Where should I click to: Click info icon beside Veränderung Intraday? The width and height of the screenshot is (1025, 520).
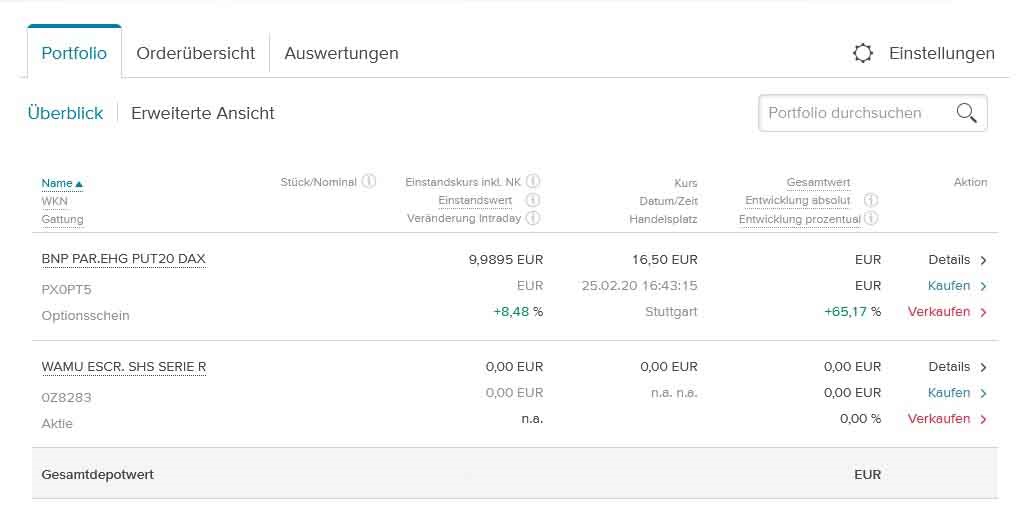click(533, 218)
